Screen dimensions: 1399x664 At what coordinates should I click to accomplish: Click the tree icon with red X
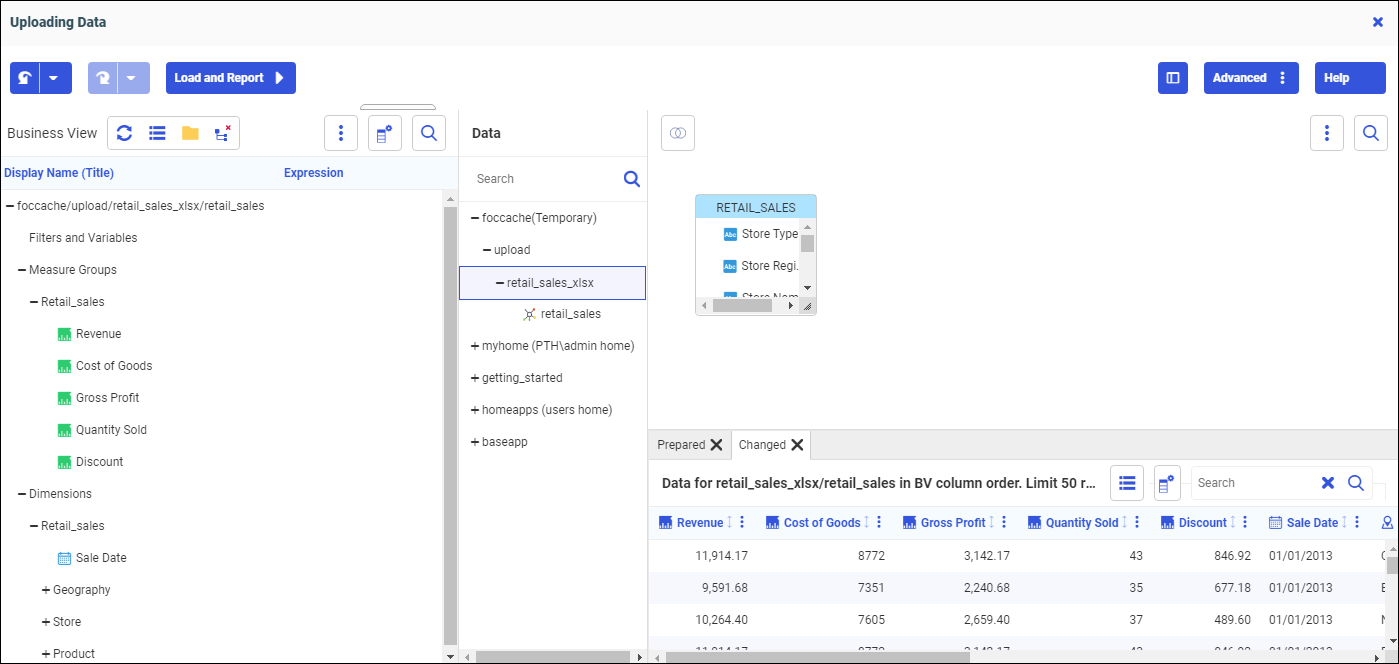222,133
